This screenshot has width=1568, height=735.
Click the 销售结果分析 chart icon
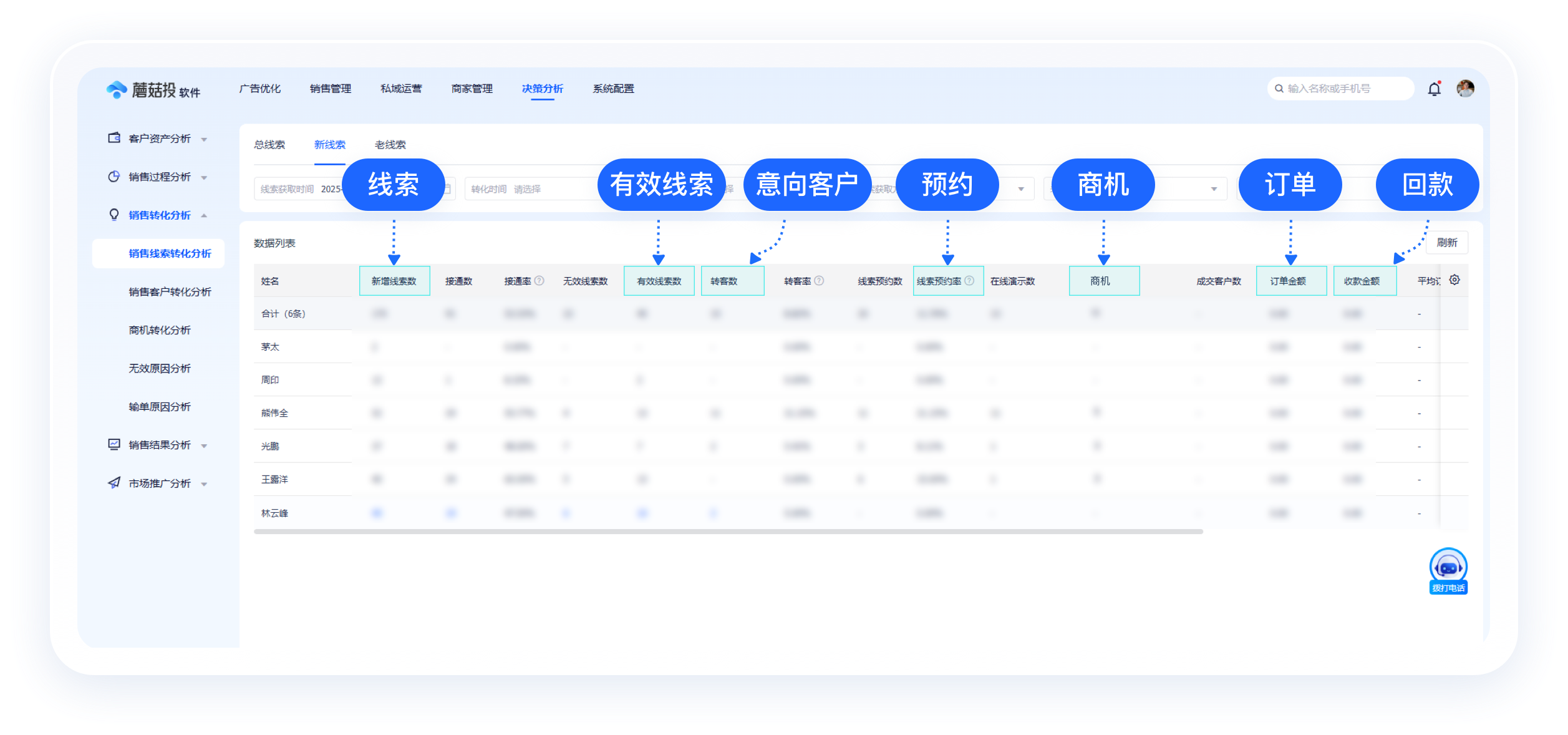pos(113,445)
